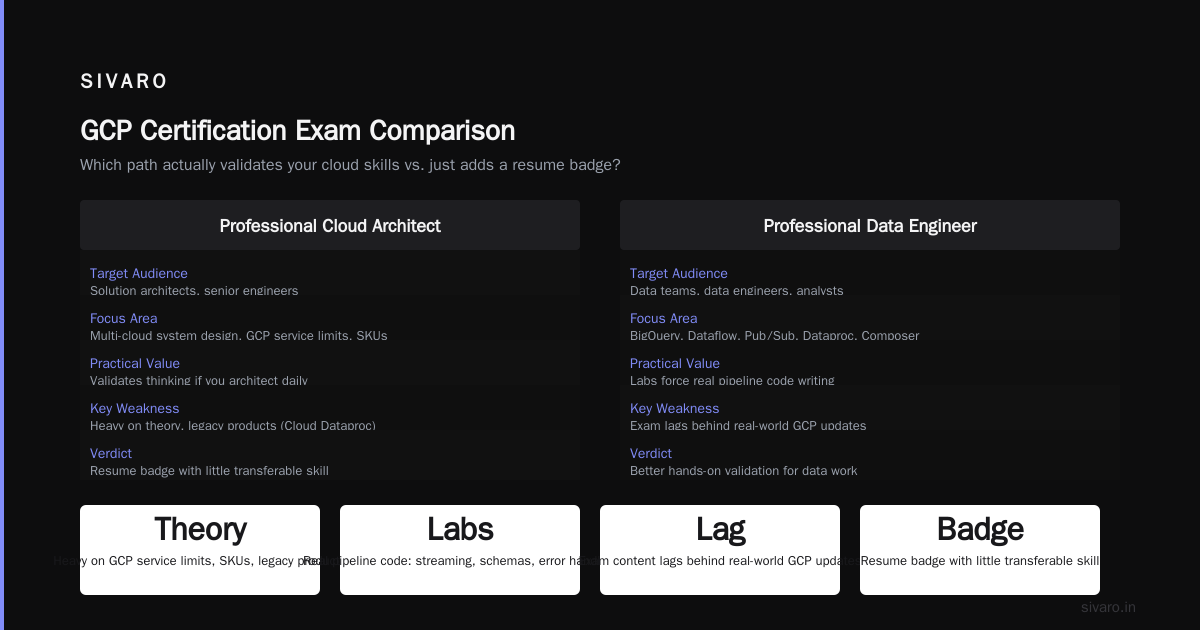
Task: Select Cloud Architect verdict 'Resume badge with little transferable skill'
Action: point(209,471)
